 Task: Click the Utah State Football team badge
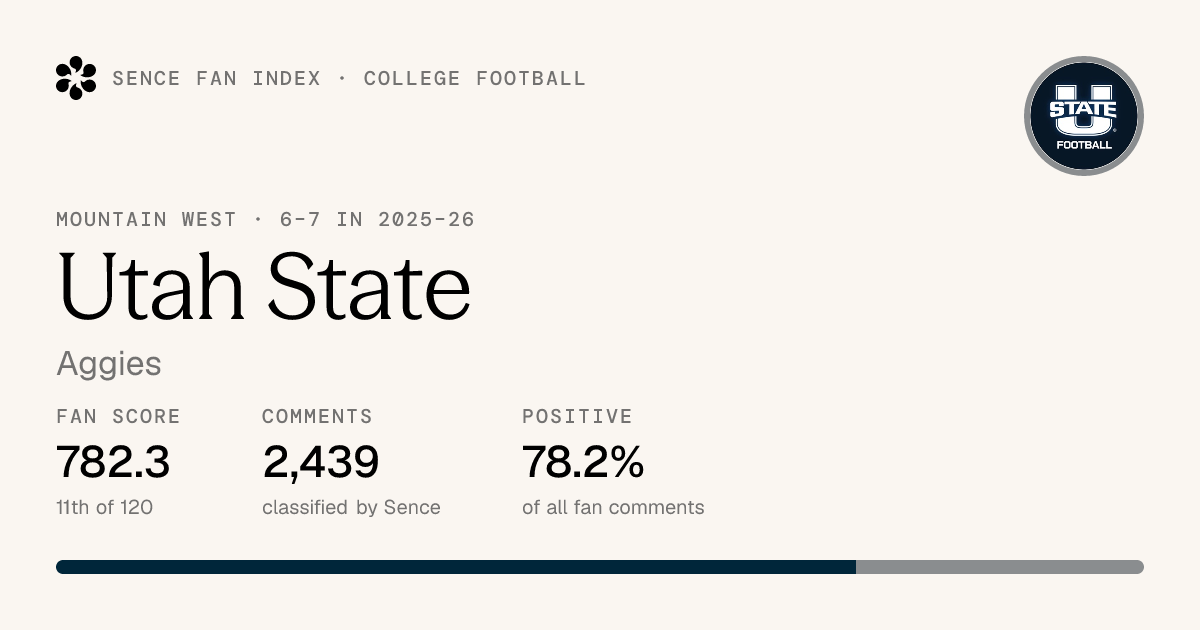click(x=1084, y=116)
